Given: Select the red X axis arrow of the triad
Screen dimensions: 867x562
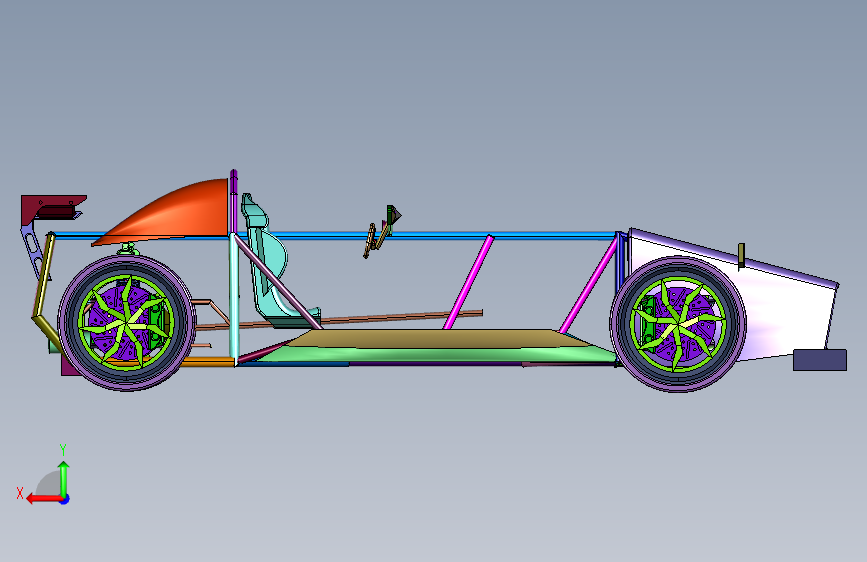Looking at the screenshot, I should tap(43, 499).
